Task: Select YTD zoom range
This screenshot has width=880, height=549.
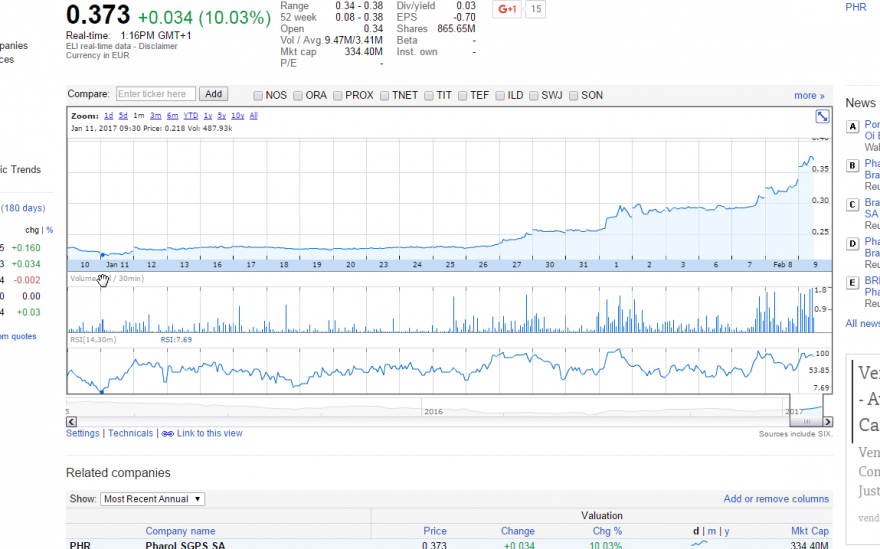Action: pos(191,116)
